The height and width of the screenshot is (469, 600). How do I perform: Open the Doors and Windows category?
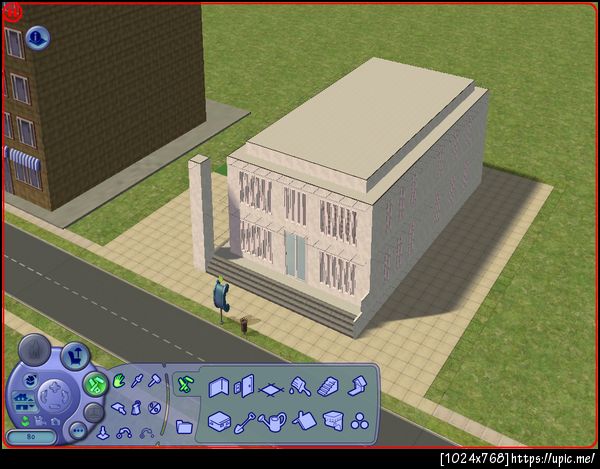point(244,386)
